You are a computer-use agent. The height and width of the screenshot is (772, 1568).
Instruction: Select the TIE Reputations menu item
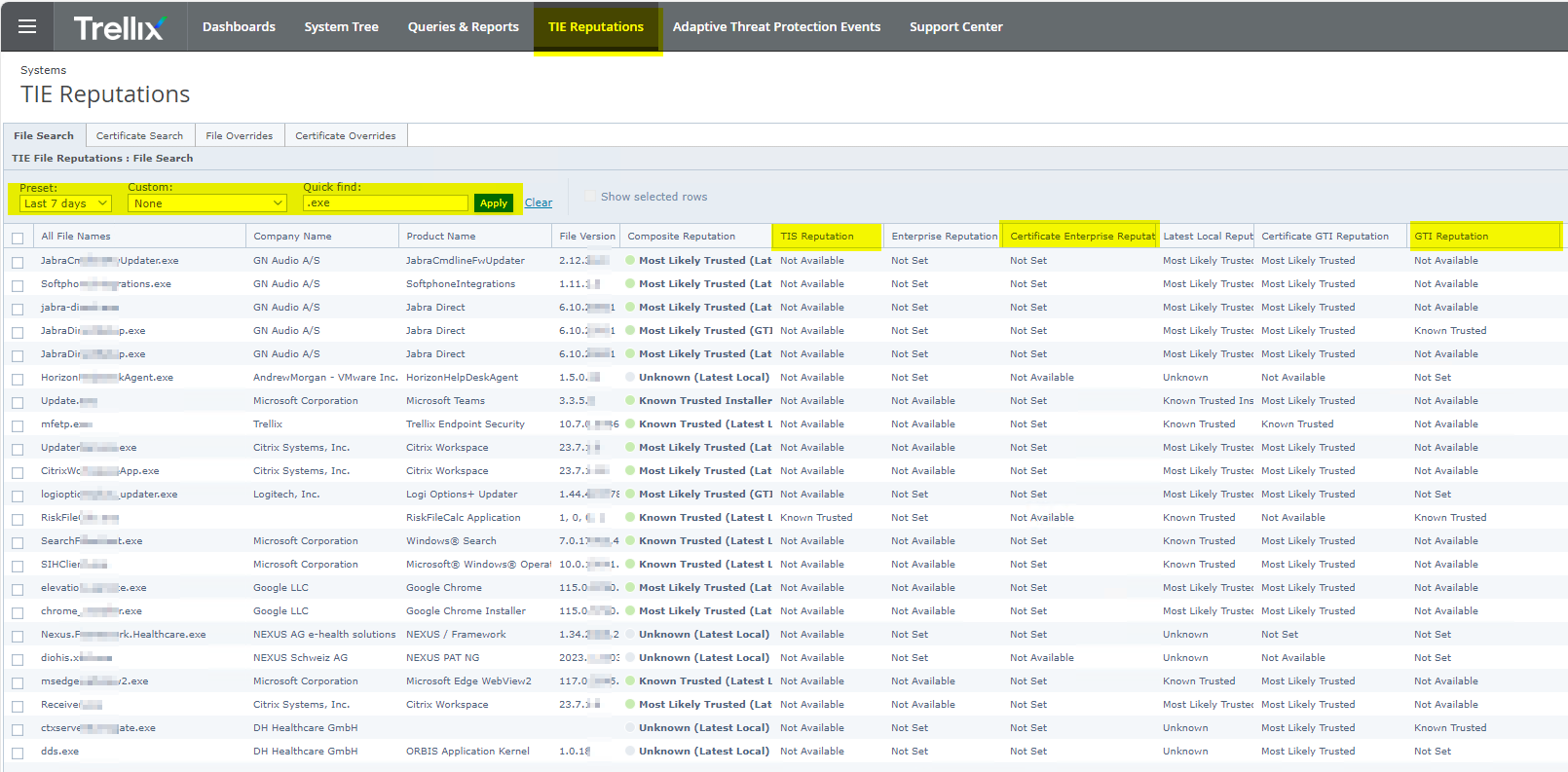pyautogui.click(x=596, y=26)
